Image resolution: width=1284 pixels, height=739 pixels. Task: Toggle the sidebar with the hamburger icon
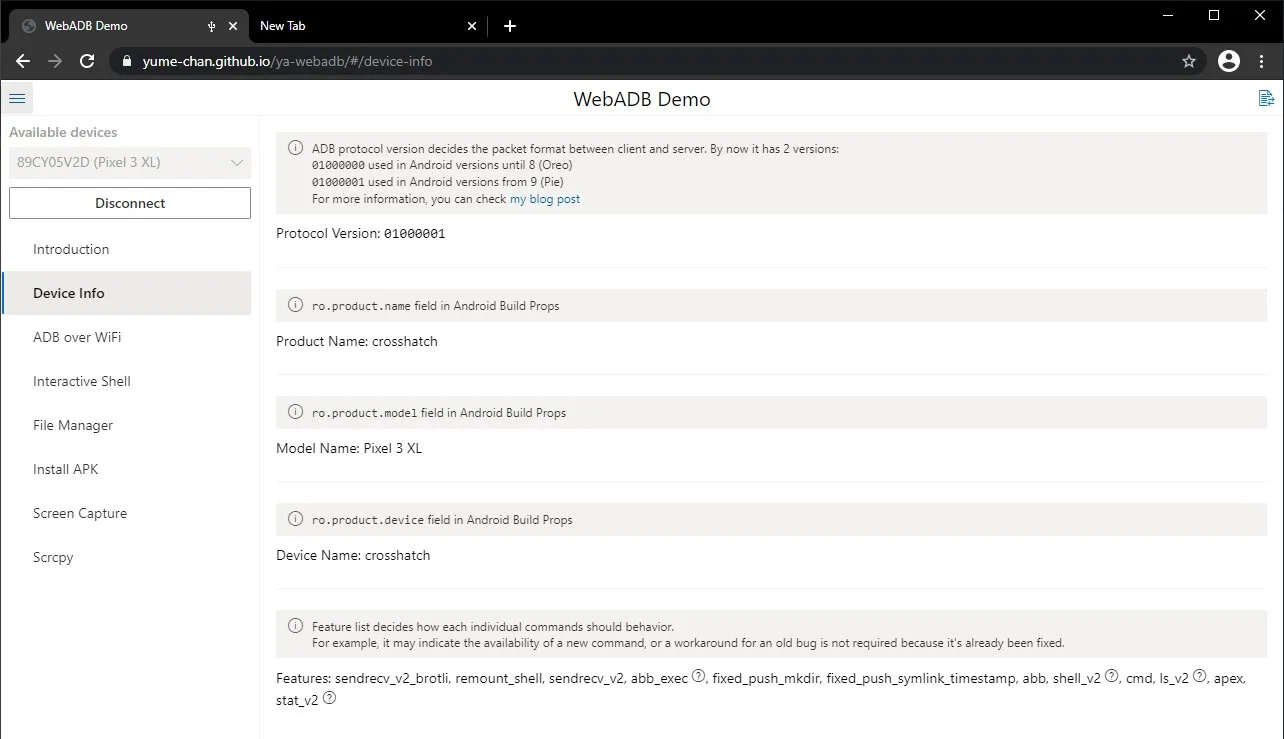click(x=17, y=97)
